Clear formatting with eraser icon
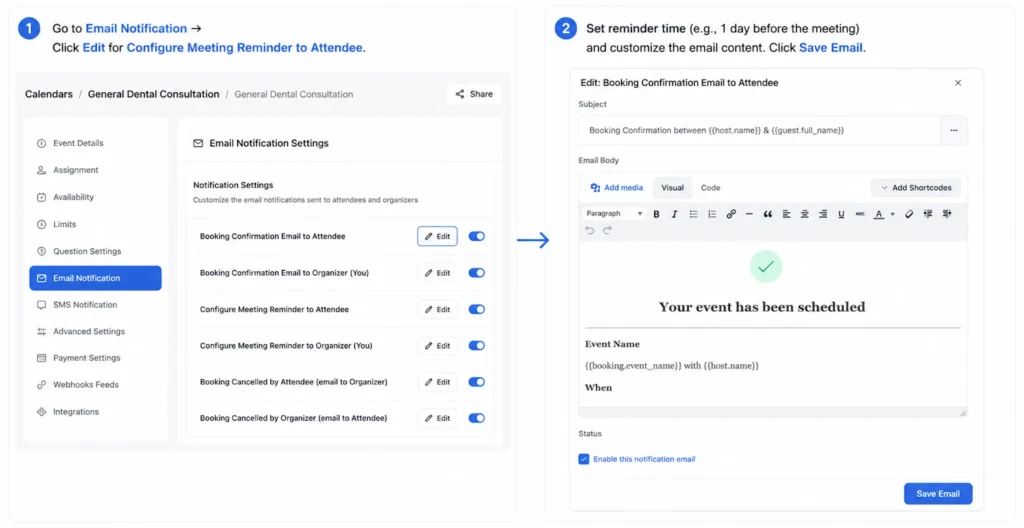Viewport: 1024px width, 528px height. pyautogui.click(x=909, y=214)
